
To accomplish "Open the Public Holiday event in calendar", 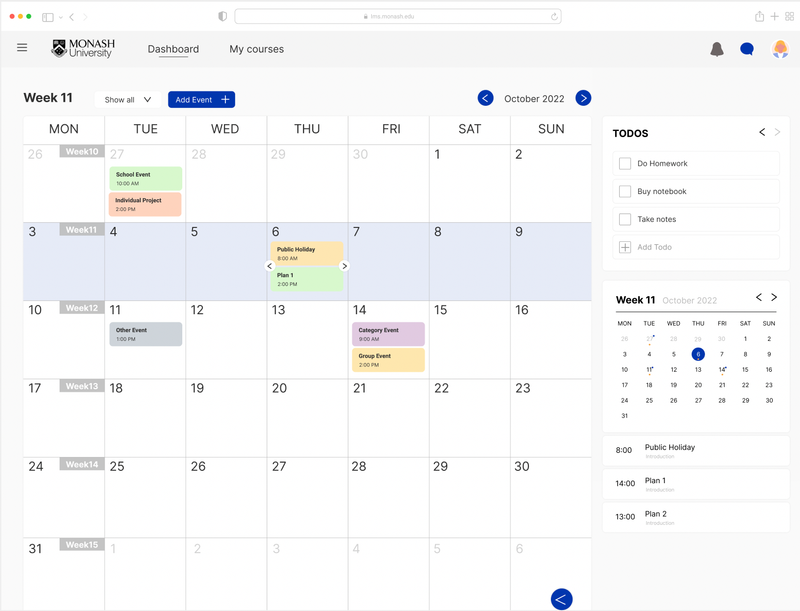I will (307, 253).
